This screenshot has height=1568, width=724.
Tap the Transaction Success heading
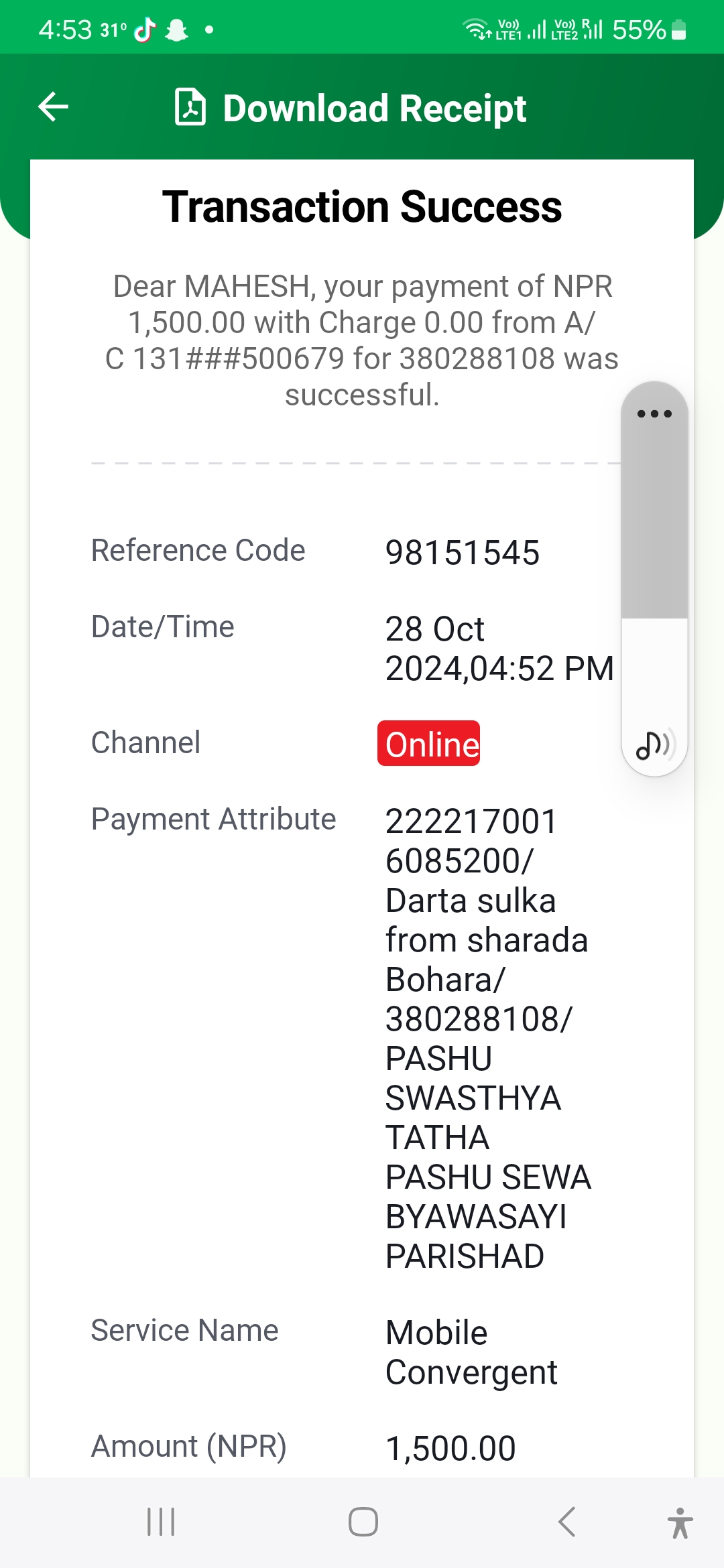coord(362,206)
